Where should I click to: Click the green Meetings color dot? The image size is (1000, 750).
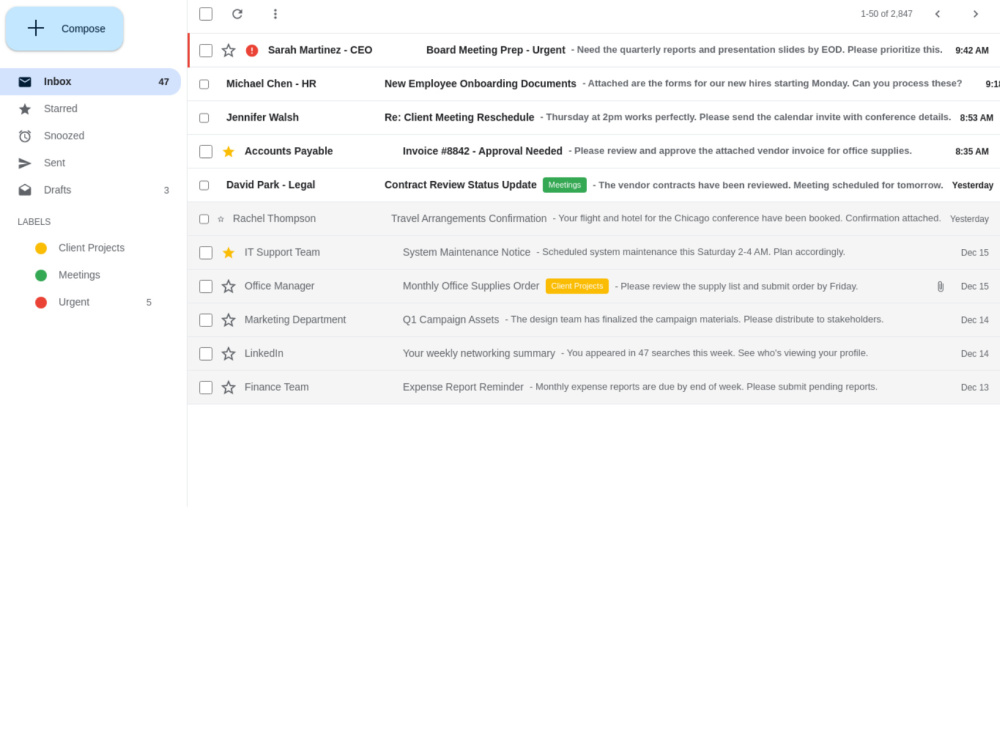(x=41, y=276)
